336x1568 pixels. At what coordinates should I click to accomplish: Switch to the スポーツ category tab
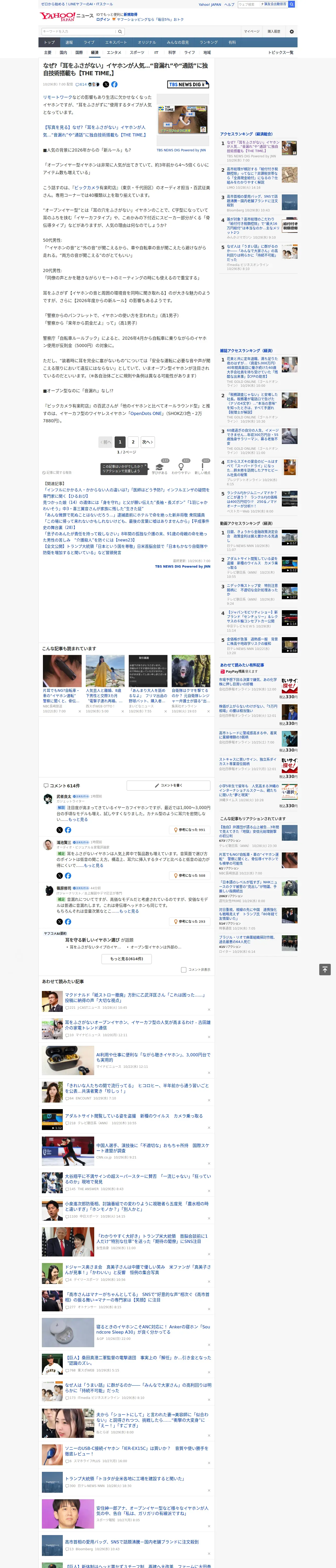tap(137, 52)
